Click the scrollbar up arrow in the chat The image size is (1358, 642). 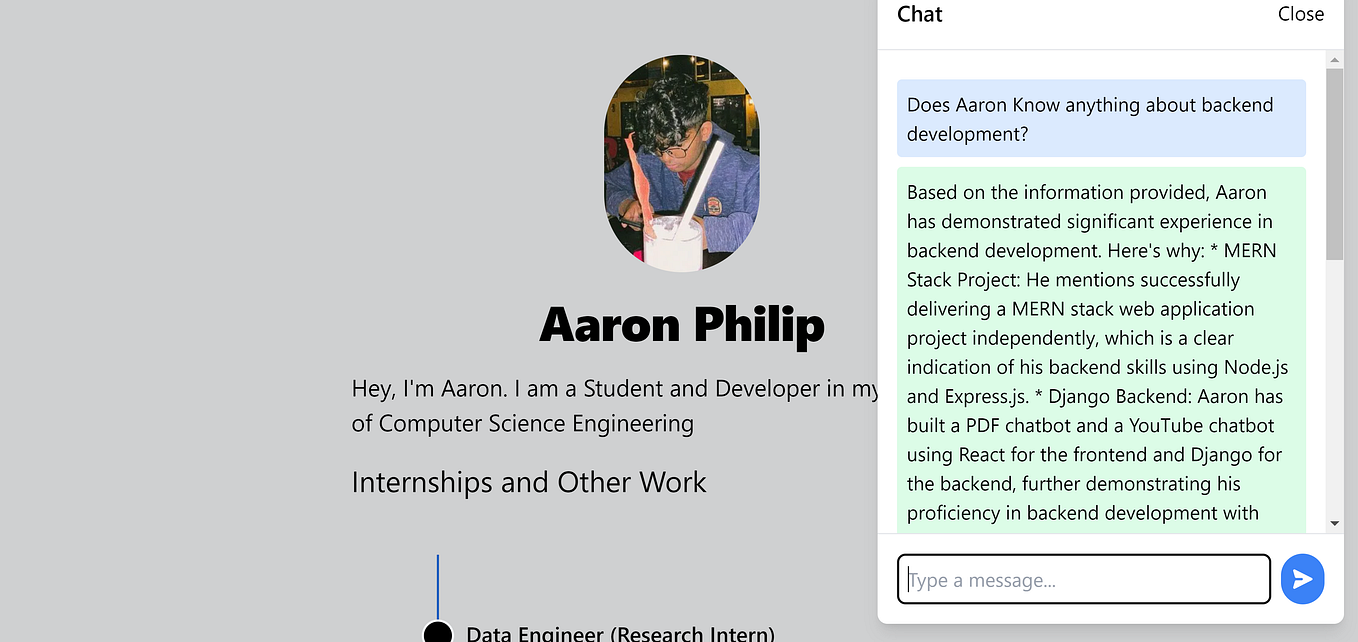click(1334, 58)
